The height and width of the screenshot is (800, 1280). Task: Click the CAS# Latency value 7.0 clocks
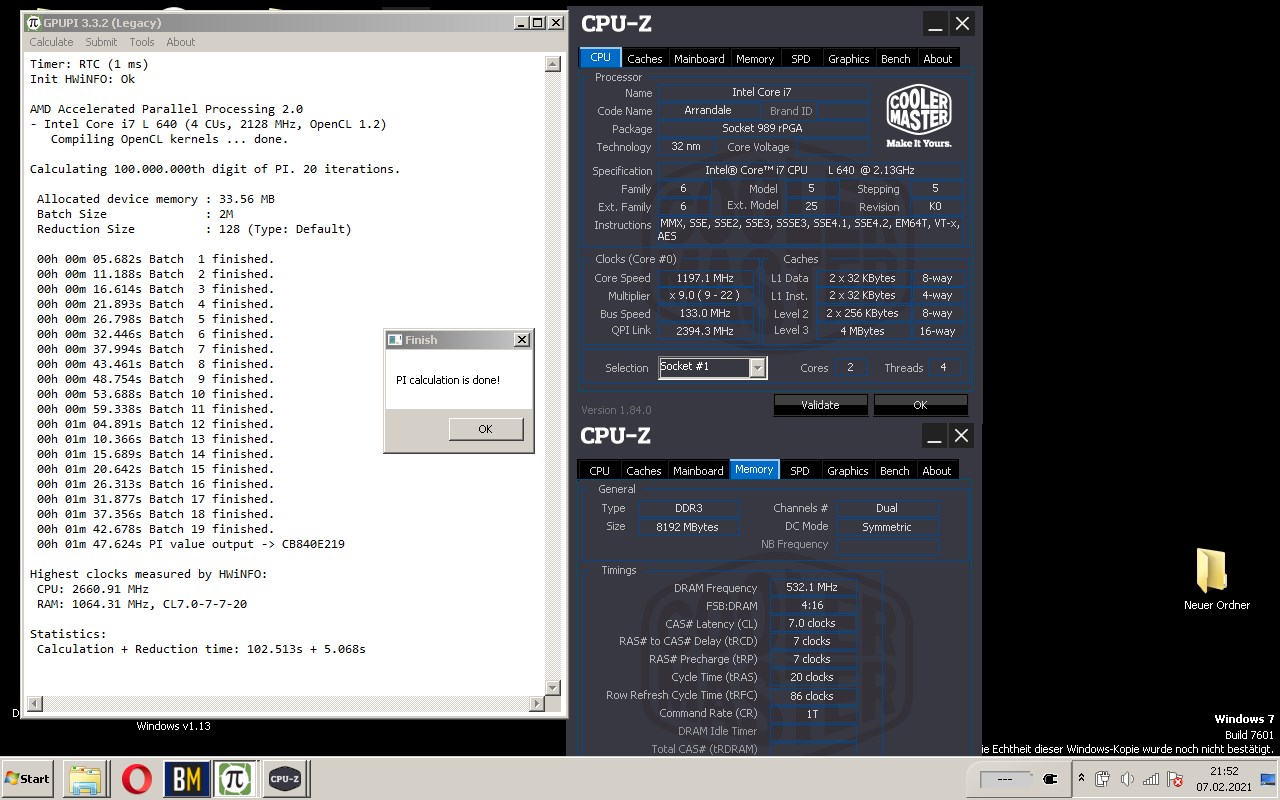[813, 624]
